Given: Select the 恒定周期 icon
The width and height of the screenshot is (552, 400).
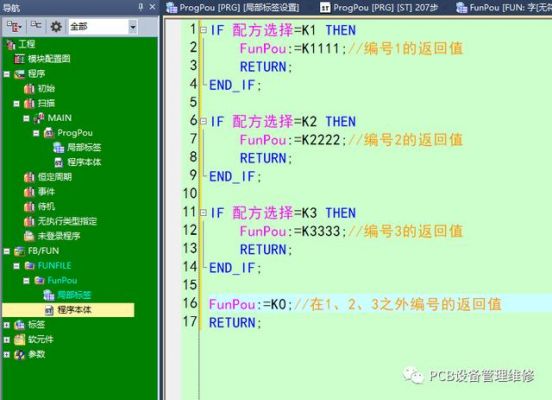Looking at the screenshot, I should (29, 177).
